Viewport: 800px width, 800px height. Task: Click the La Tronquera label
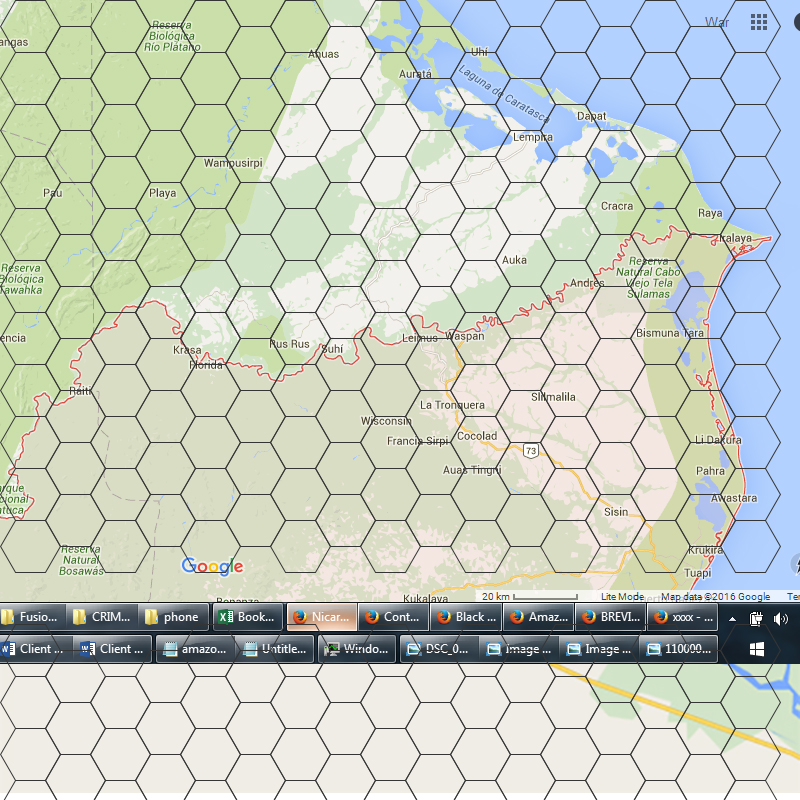(452, 405)
